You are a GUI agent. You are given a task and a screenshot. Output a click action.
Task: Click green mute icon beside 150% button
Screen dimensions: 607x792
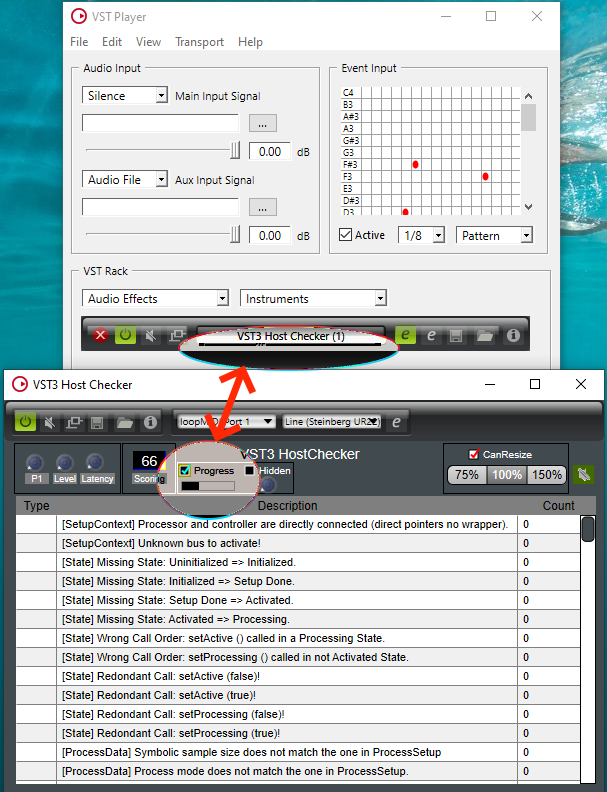(x=583, y=474)
